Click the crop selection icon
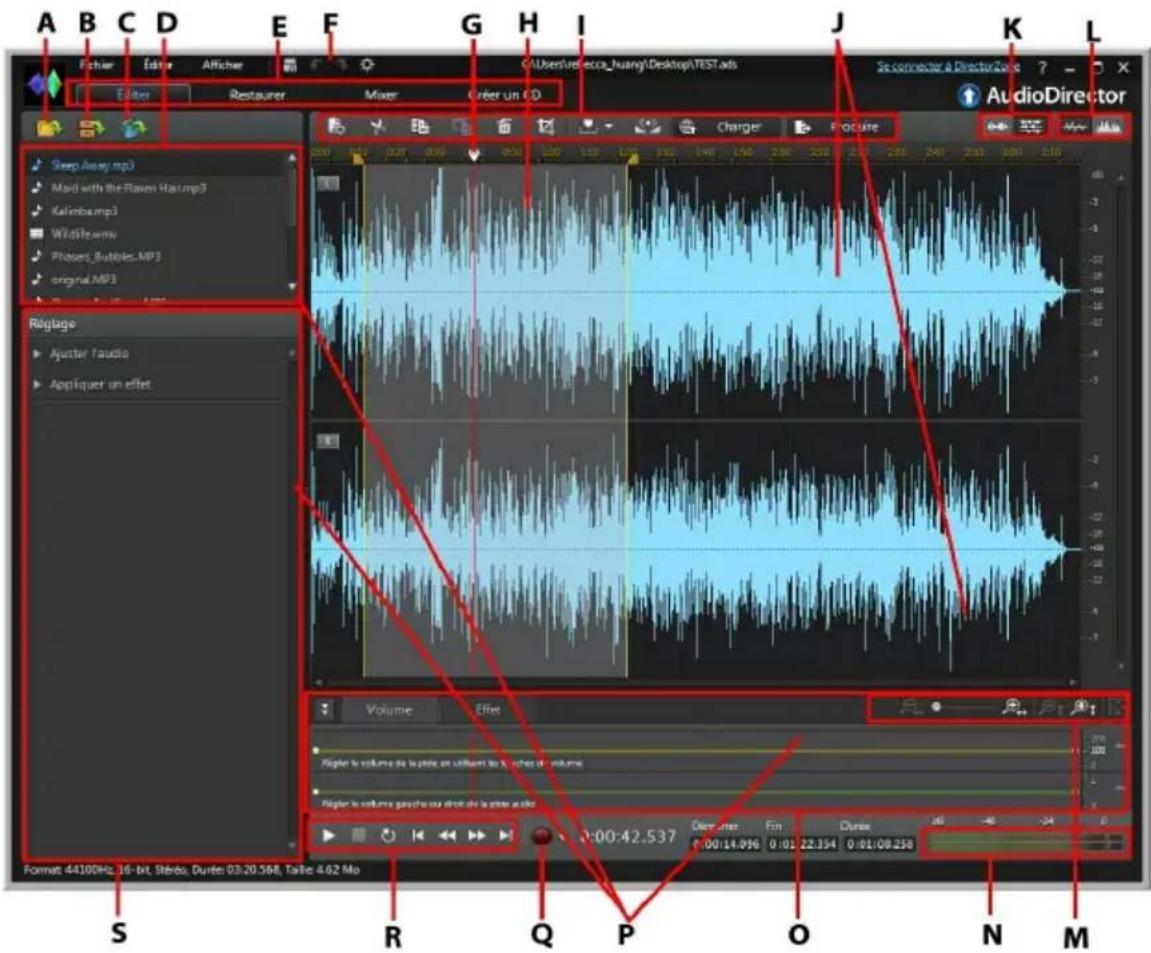Viewport: 1151px width, 953px height. point(546,126)
